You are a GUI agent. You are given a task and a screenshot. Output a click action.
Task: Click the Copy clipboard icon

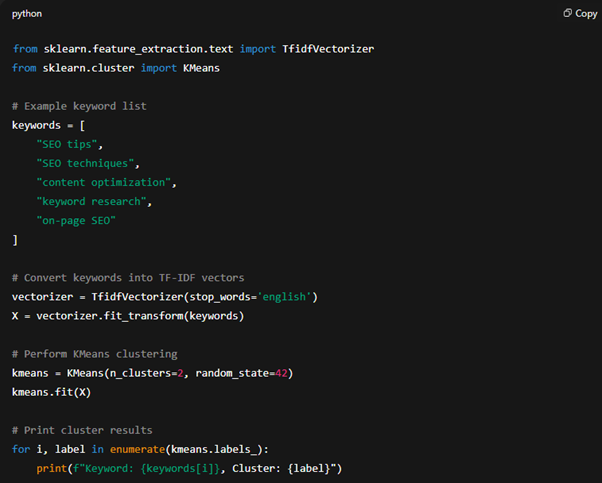[567, 14]
